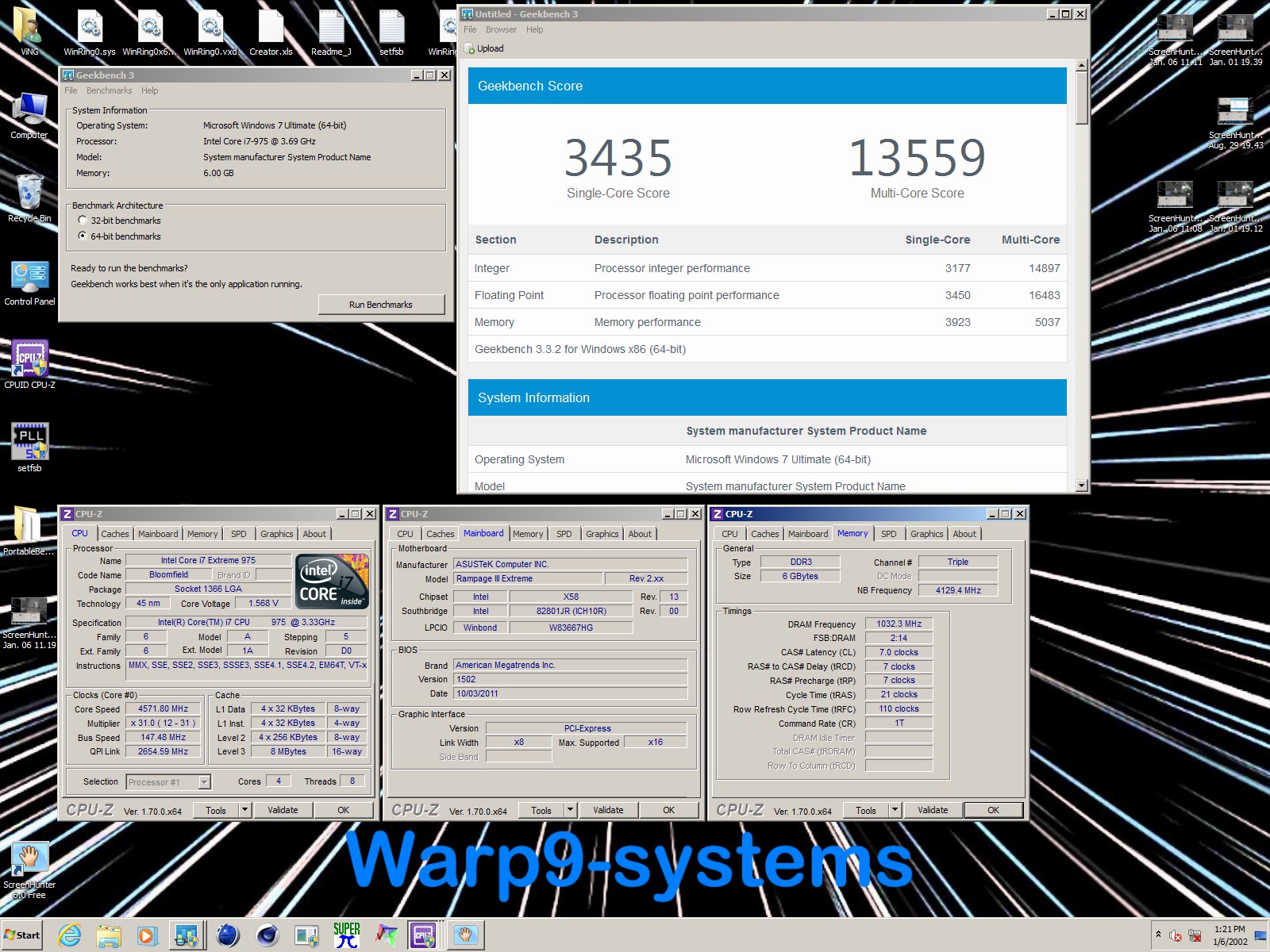Image resolution: width=1270 pixels, height=952 pixels.
Task: Click Multiplier x 31.0 ( 12 - 31 ) value
Action: [x=164, y=723]
